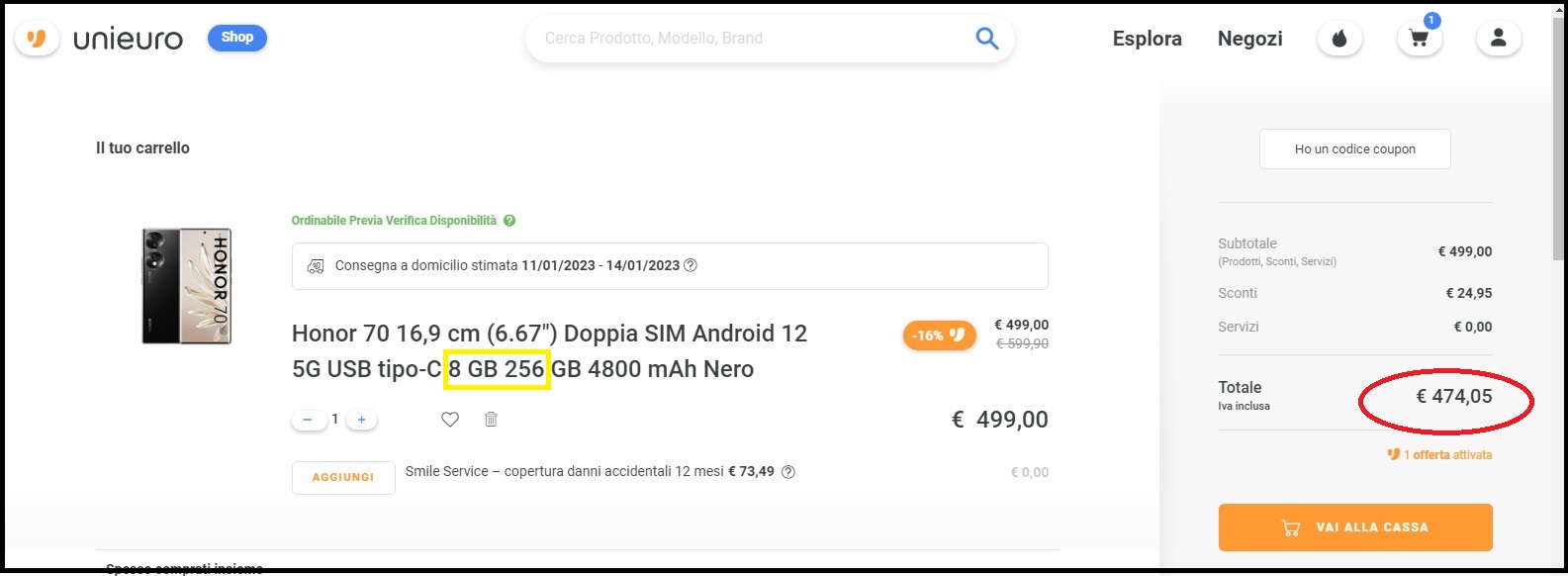Open the shopping cart icon

1419,39
